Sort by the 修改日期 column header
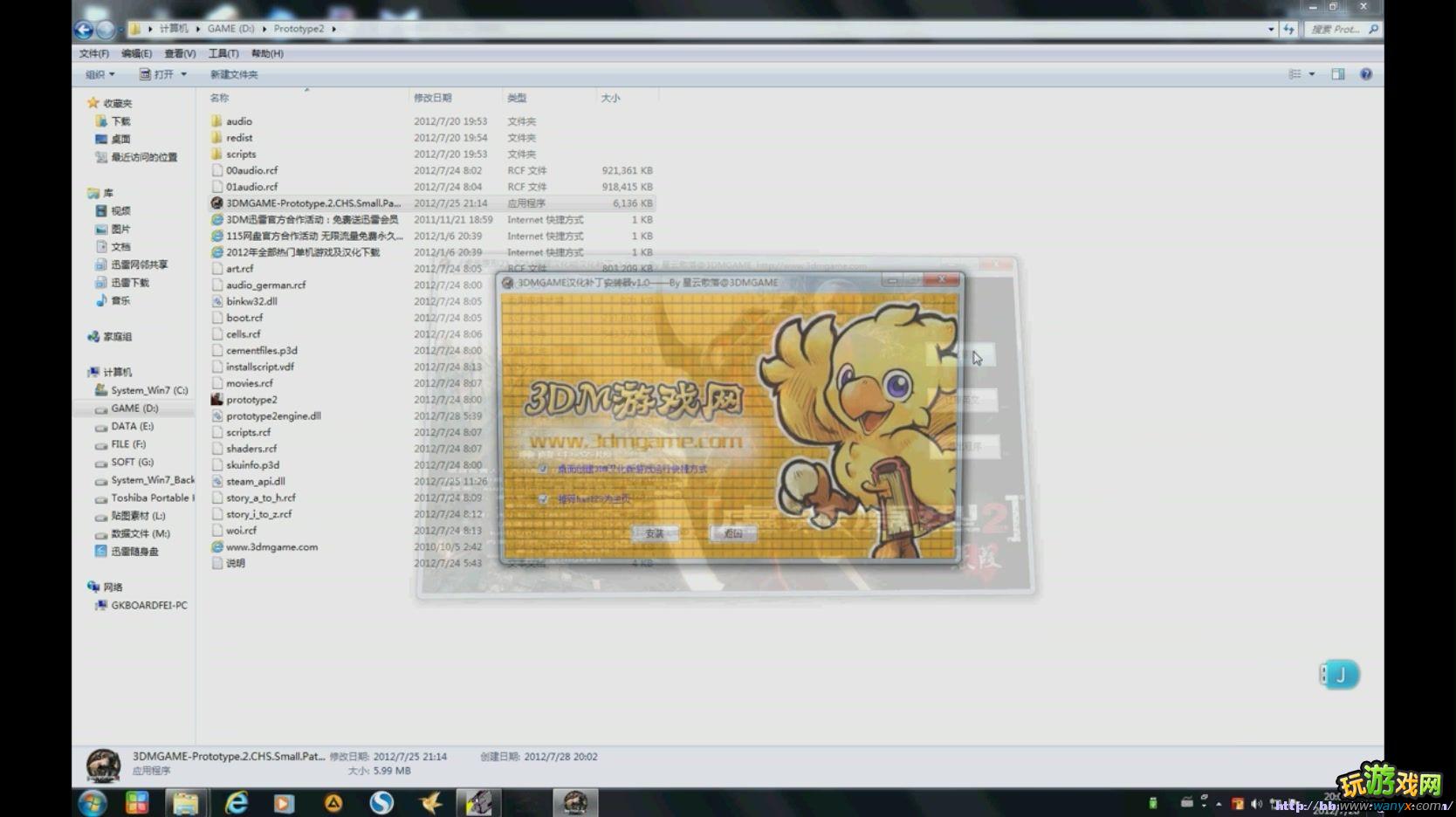 click(x=433, y=99)
